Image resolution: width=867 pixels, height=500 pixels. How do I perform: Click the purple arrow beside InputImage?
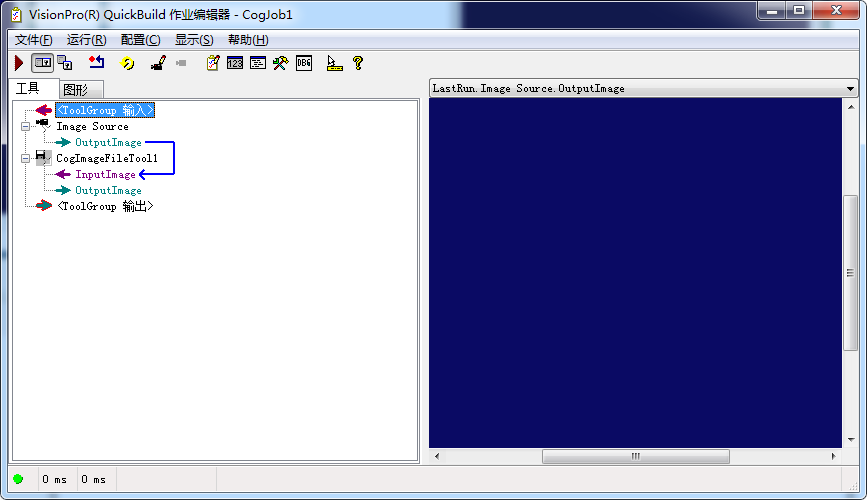63,175
